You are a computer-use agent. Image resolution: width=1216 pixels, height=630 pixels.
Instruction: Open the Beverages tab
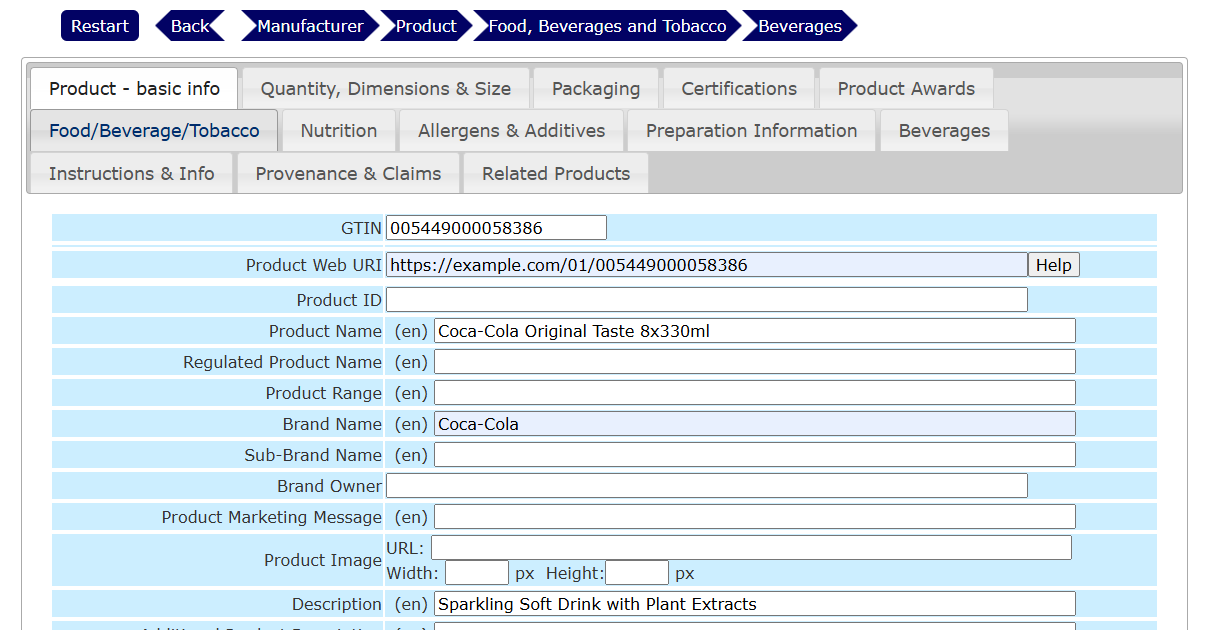944,131
